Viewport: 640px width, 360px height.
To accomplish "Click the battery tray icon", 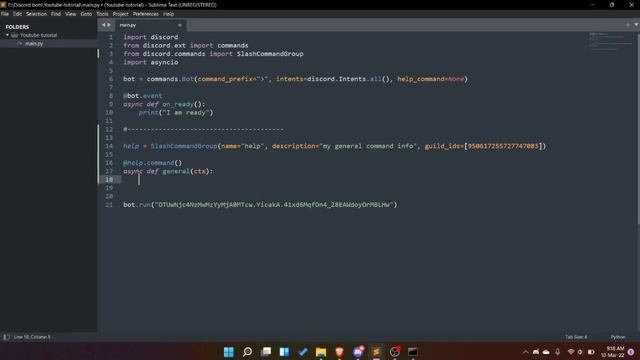I will point(591,352).
